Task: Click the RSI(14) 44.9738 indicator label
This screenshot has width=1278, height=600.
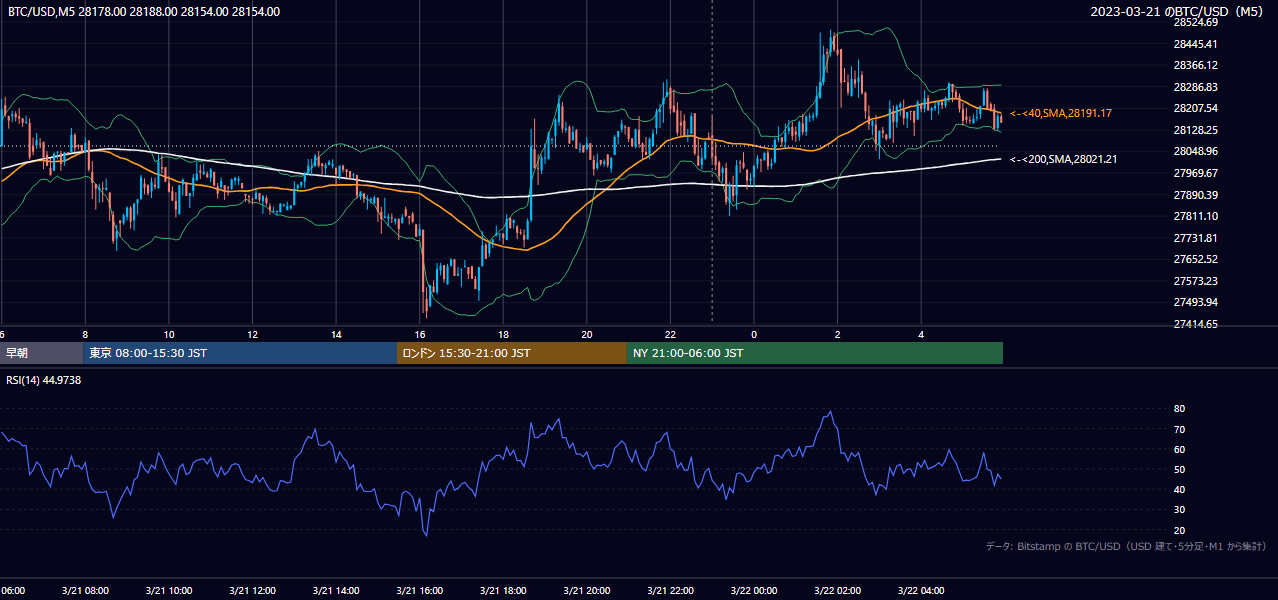Action: [44, 380]
